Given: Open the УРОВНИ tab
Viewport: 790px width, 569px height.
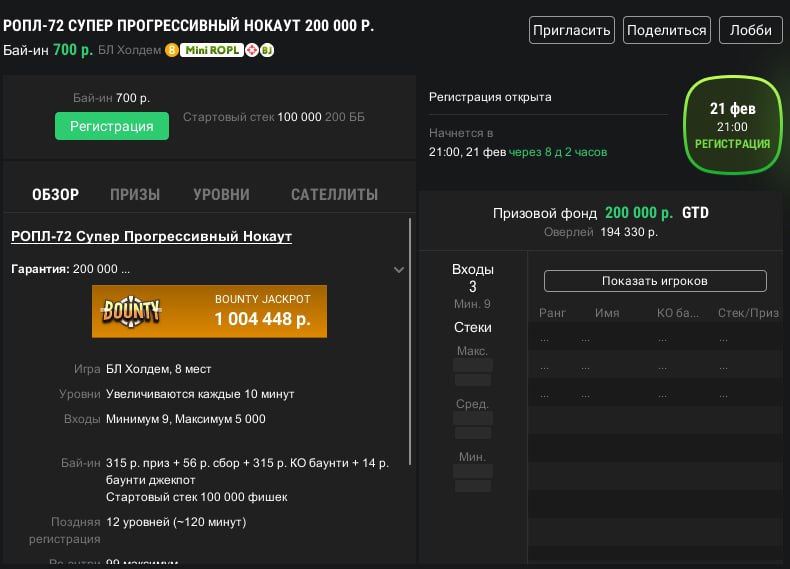Looking at the screenshot, I should (221, 195).
